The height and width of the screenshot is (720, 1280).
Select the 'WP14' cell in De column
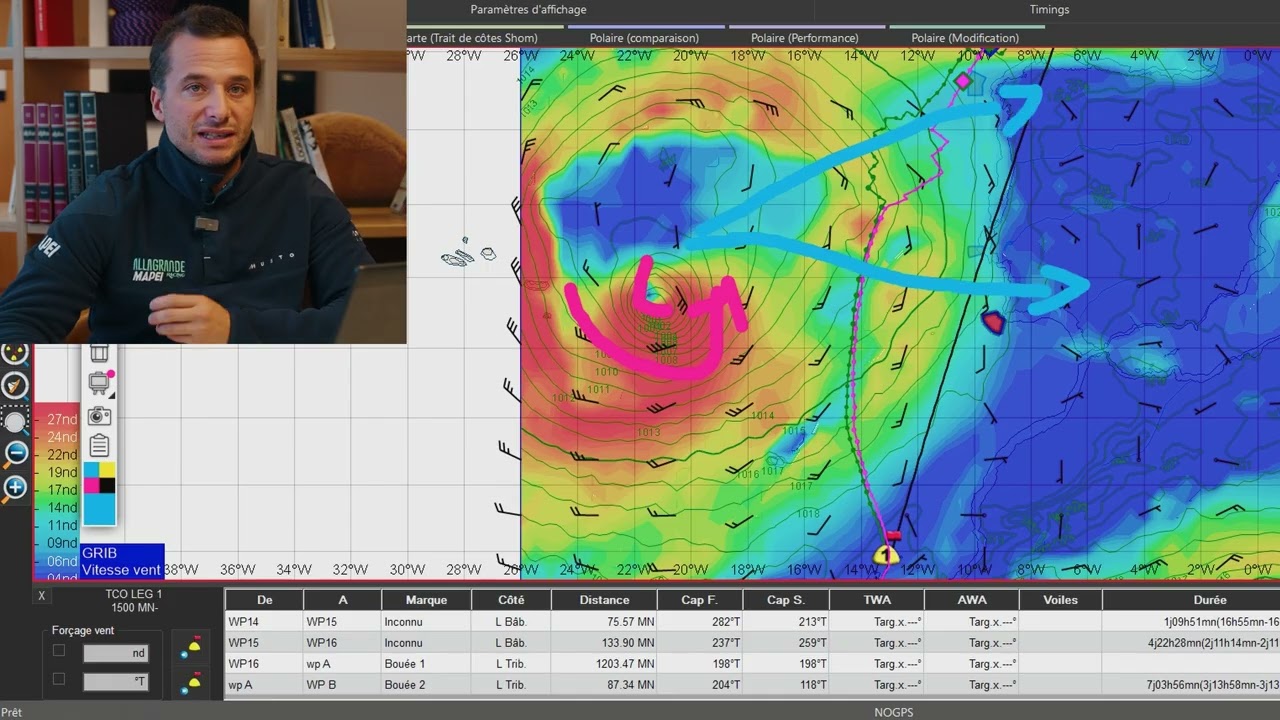coord(265,621)
